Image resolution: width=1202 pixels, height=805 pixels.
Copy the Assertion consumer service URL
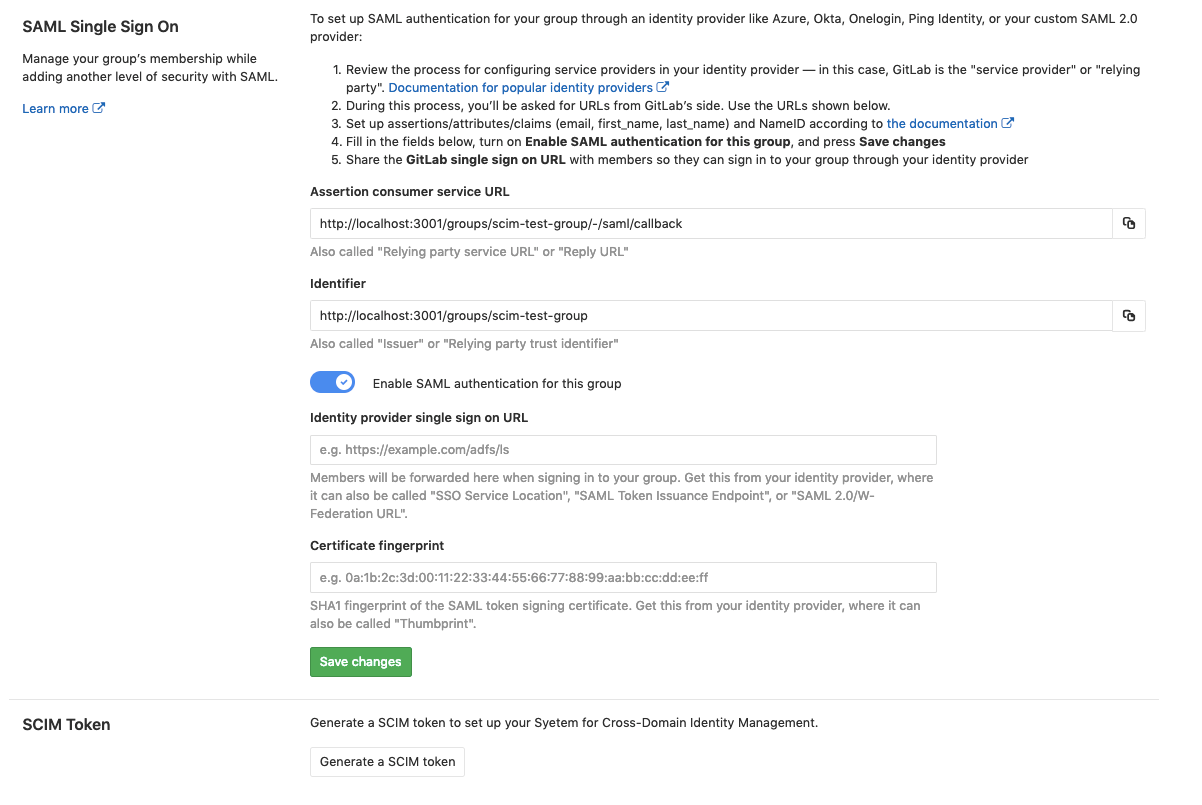click(x=1128, y=224)
